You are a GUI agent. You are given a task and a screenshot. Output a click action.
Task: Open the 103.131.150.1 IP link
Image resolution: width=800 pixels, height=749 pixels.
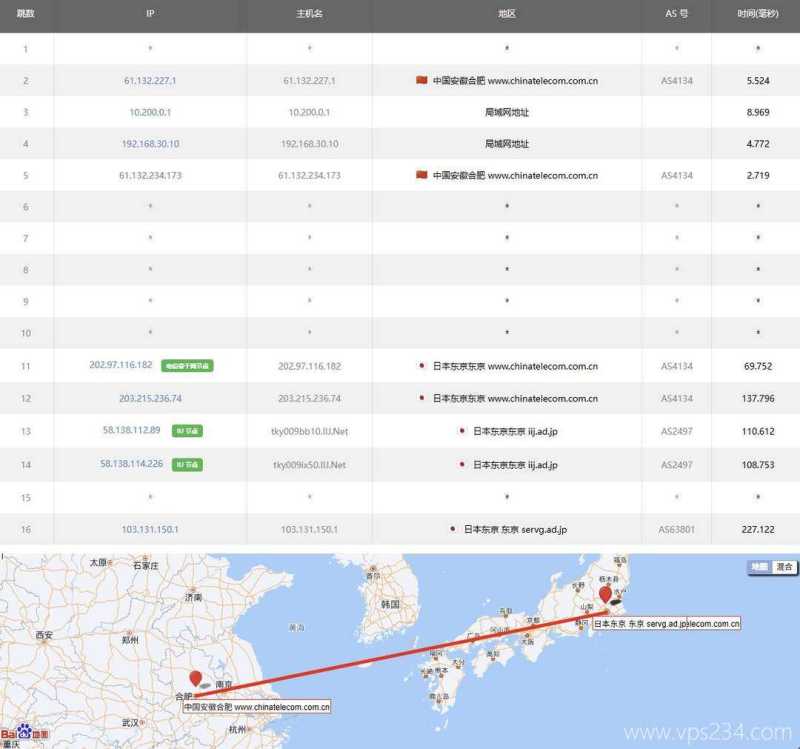pyautogui.click(x=152, y=531)
